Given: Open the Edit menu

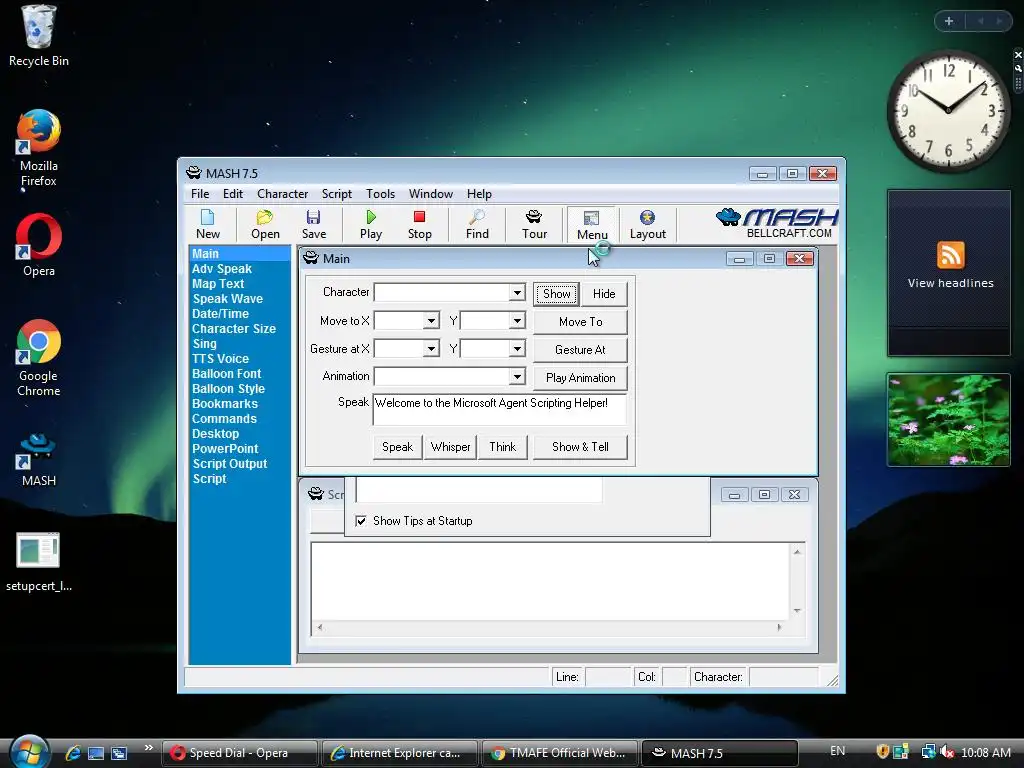Looking at the screenshot, I should [232, 194].
